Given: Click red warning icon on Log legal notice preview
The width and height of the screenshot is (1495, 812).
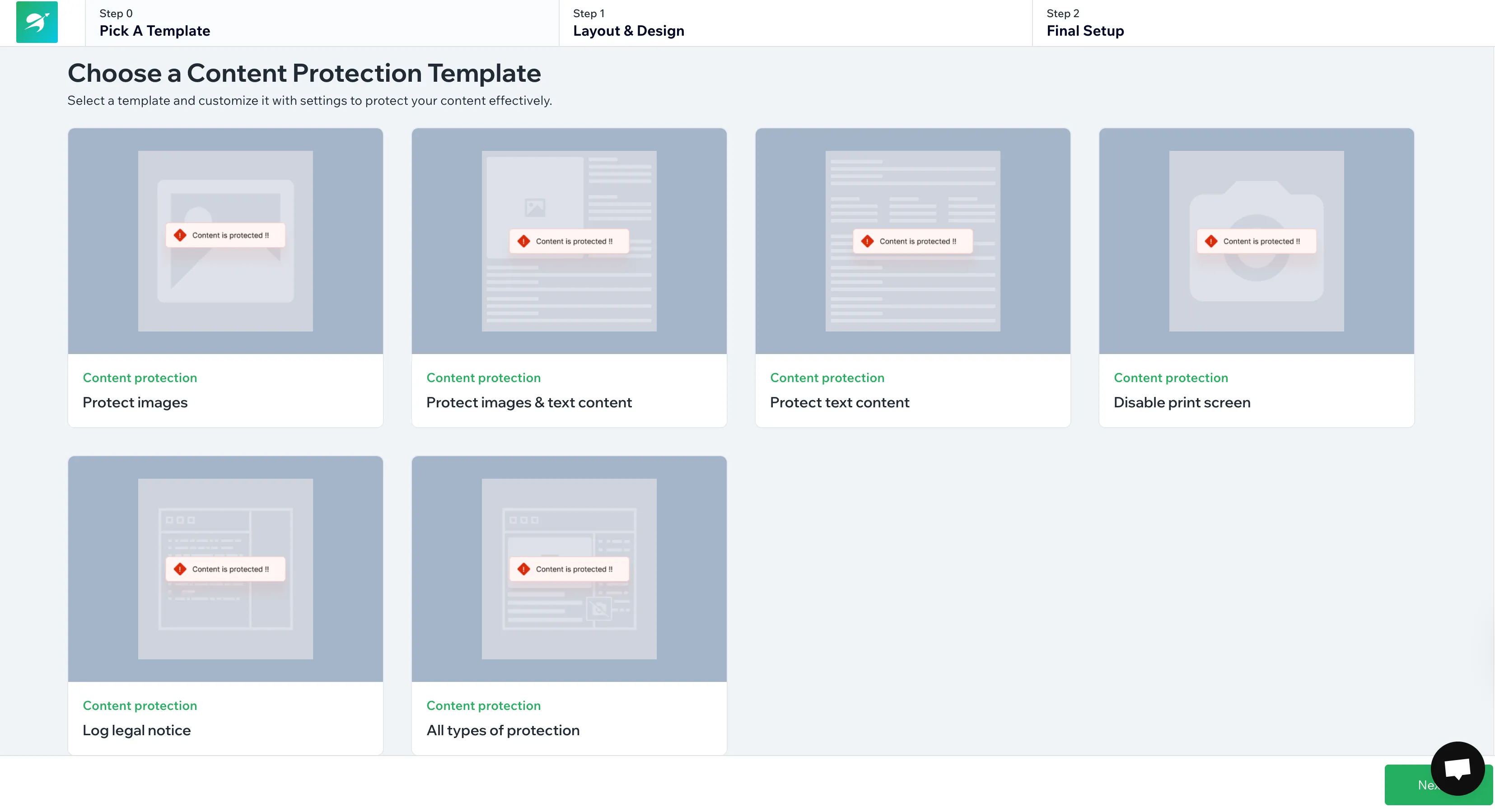Looking at the screenshot, I should (180, 569).
